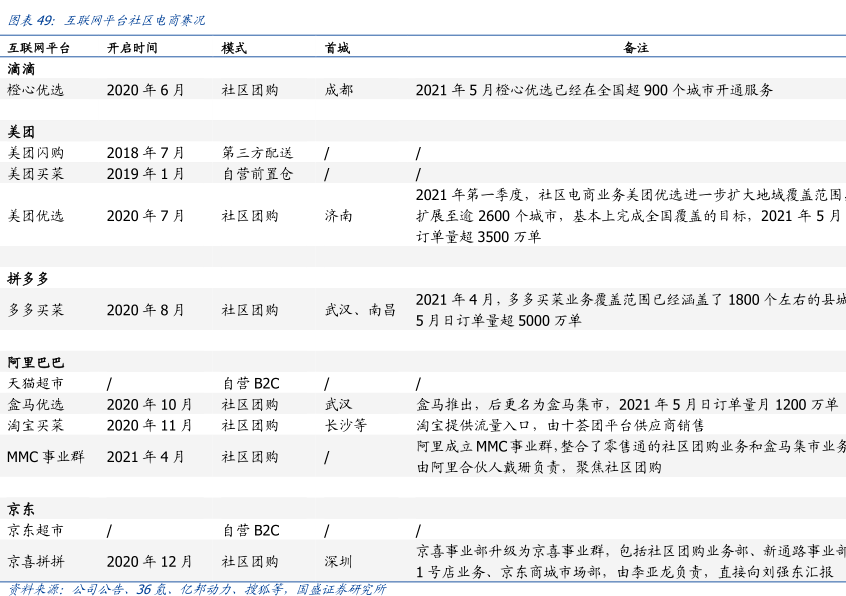The height and width of the screenshot is (596, 846).
Task: Click the 武汉、南昌 city cell
Action: [x=360, y=310]
